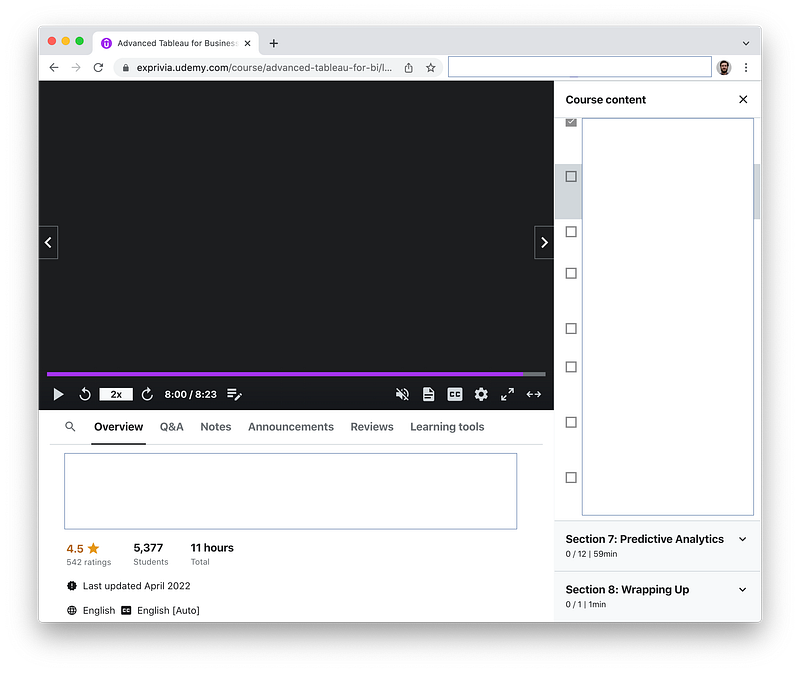Toggle closed captions CC button

pos(455,394)
